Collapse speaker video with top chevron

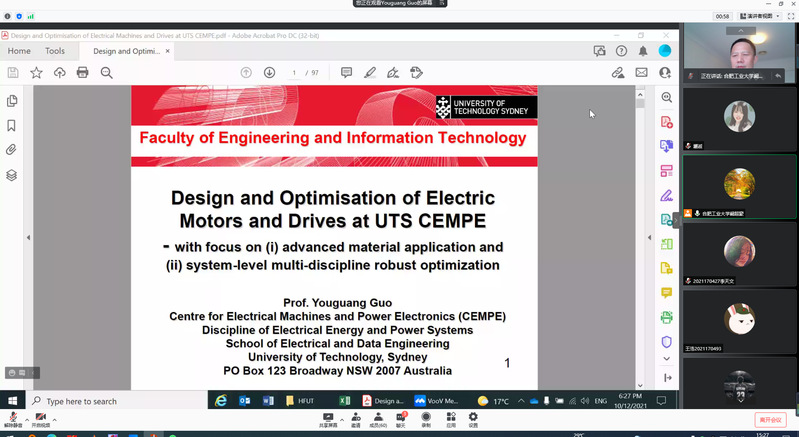pos(741,31)
